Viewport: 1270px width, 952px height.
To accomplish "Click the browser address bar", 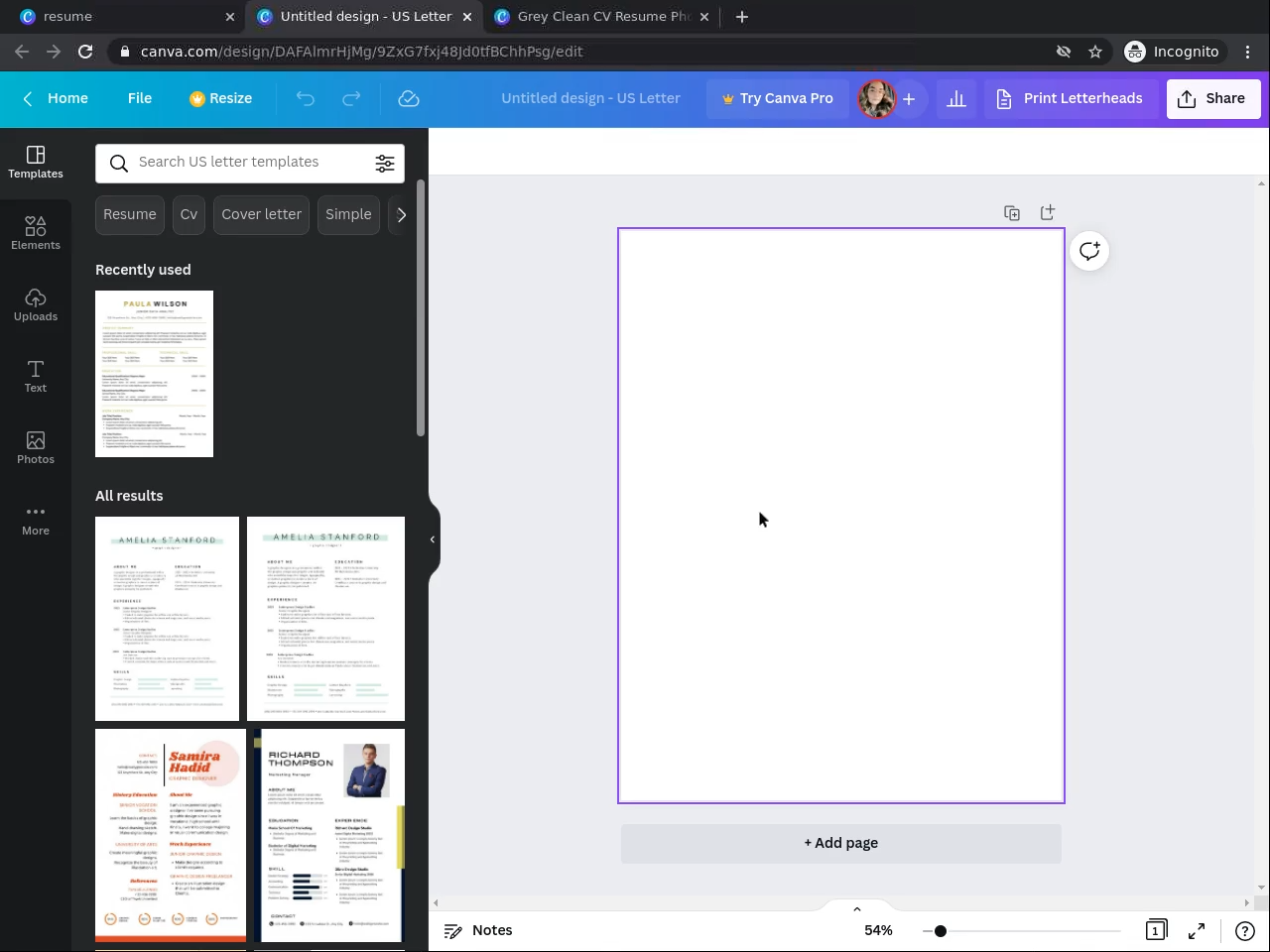I will [585, 52].
